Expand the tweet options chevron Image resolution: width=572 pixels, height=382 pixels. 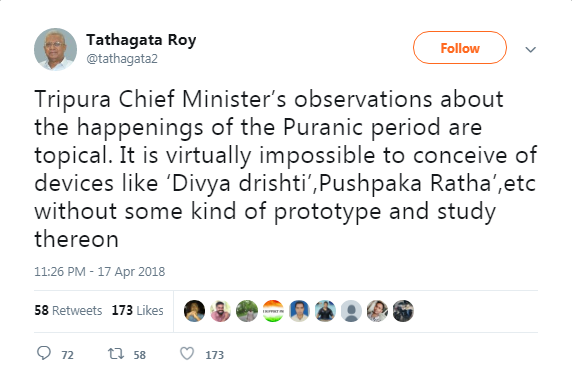coord(530,49)
